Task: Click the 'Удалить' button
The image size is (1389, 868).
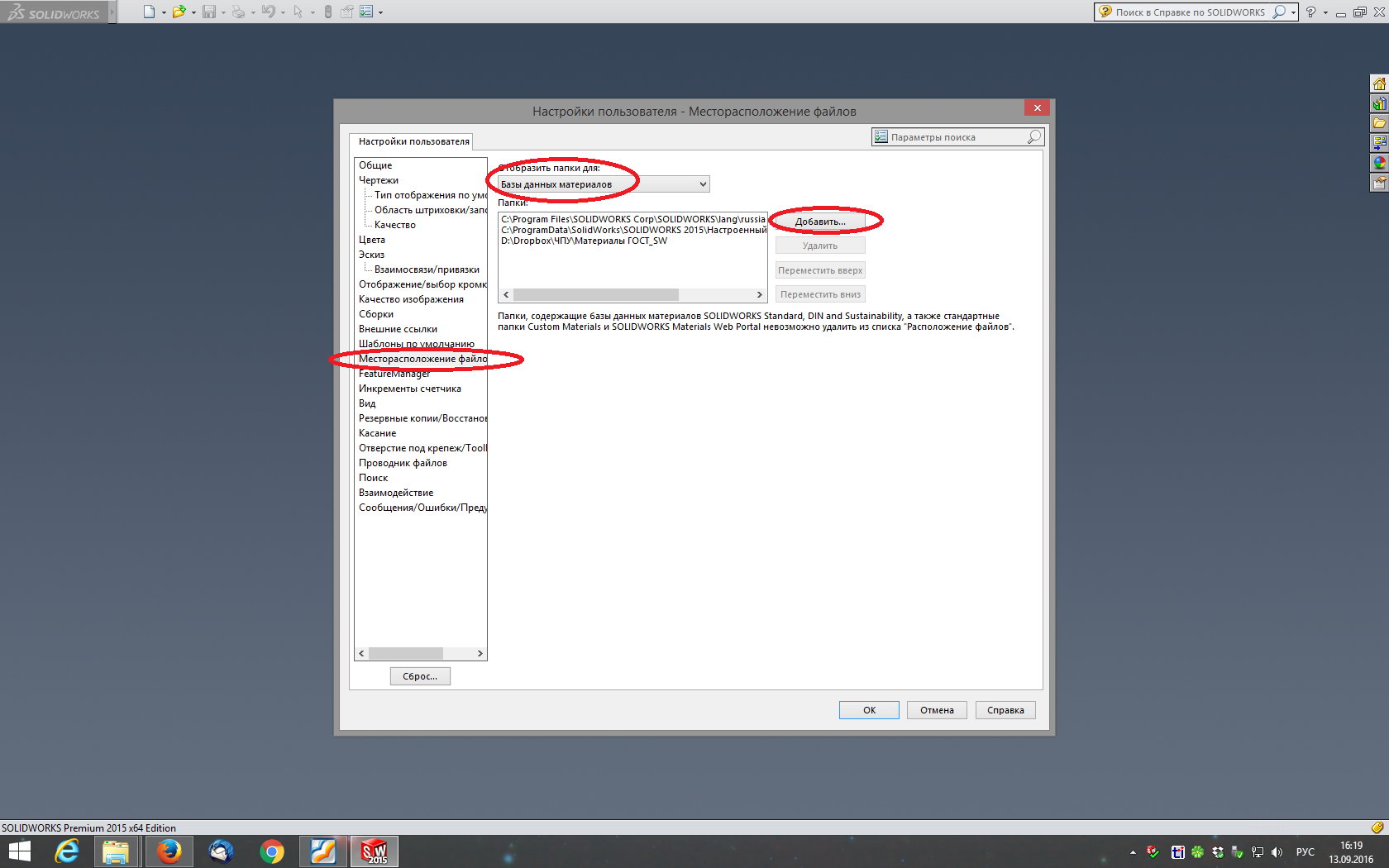Action: coord(820,246)
